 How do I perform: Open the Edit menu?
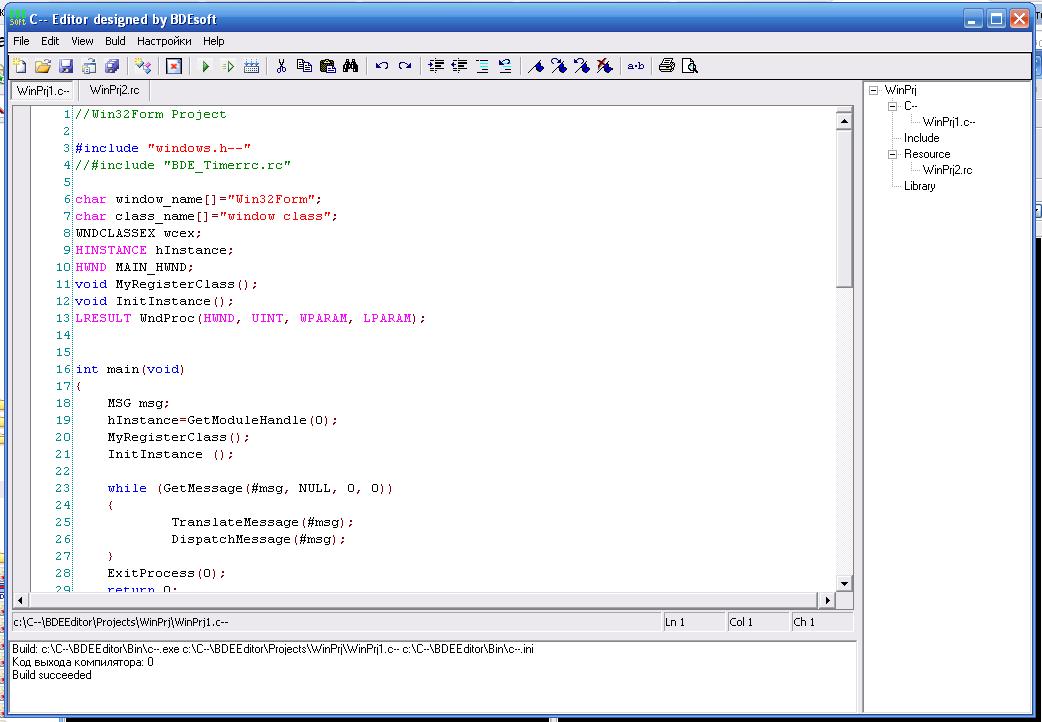(50, 41)
